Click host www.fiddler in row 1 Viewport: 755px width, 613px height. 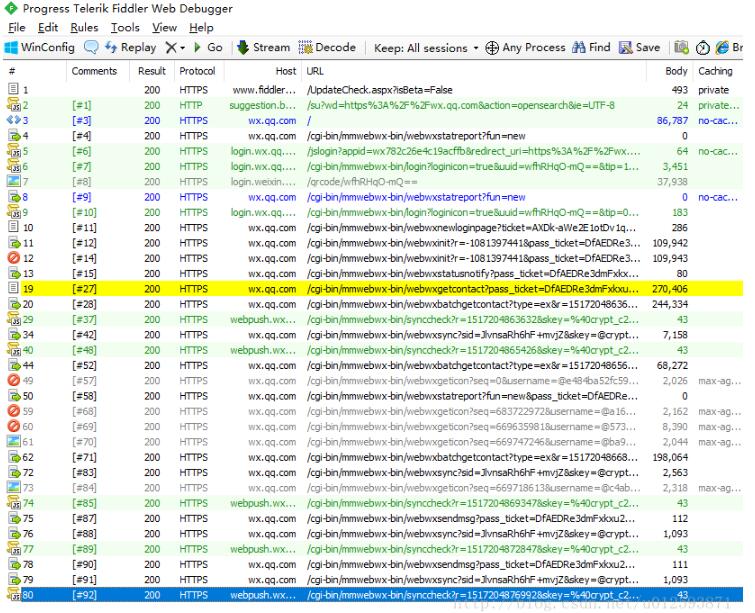pyautogui.click(x=264, y=90)
